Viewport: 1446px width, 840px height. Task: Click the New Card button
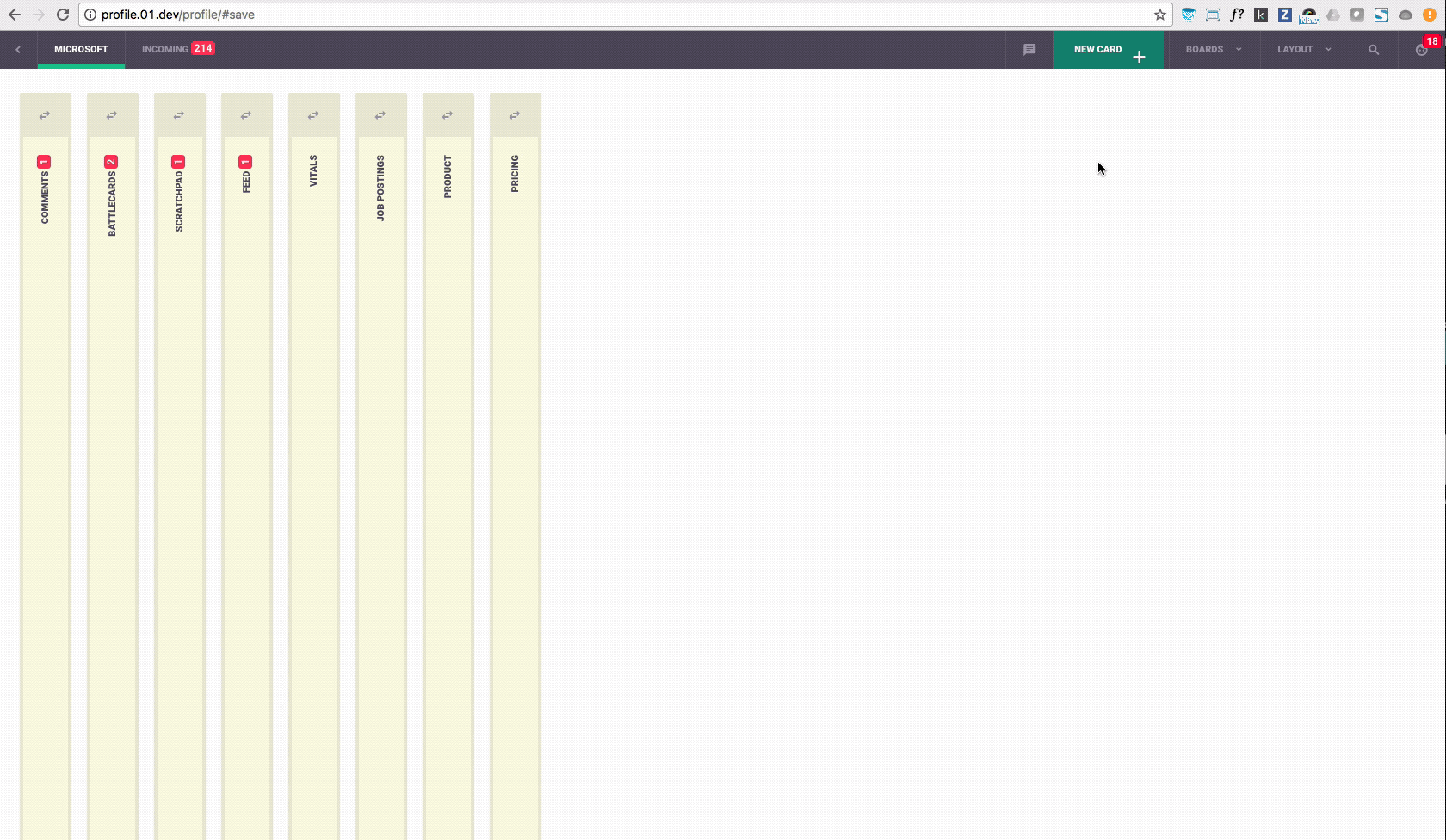coord(1108,50)
